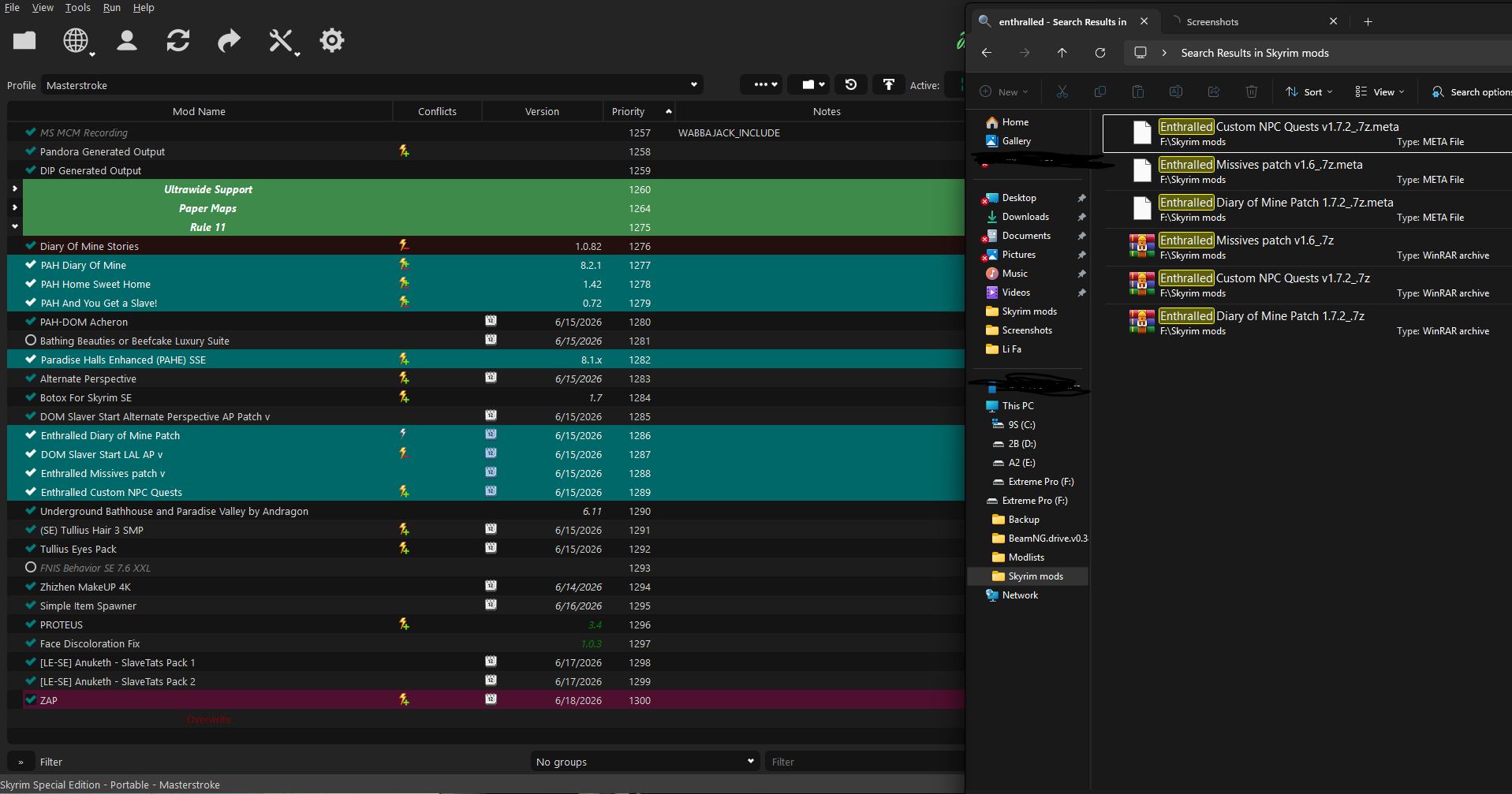Open the Tools menu
The height and width of the screenshot is (794, 1512).
click(78, 8)
